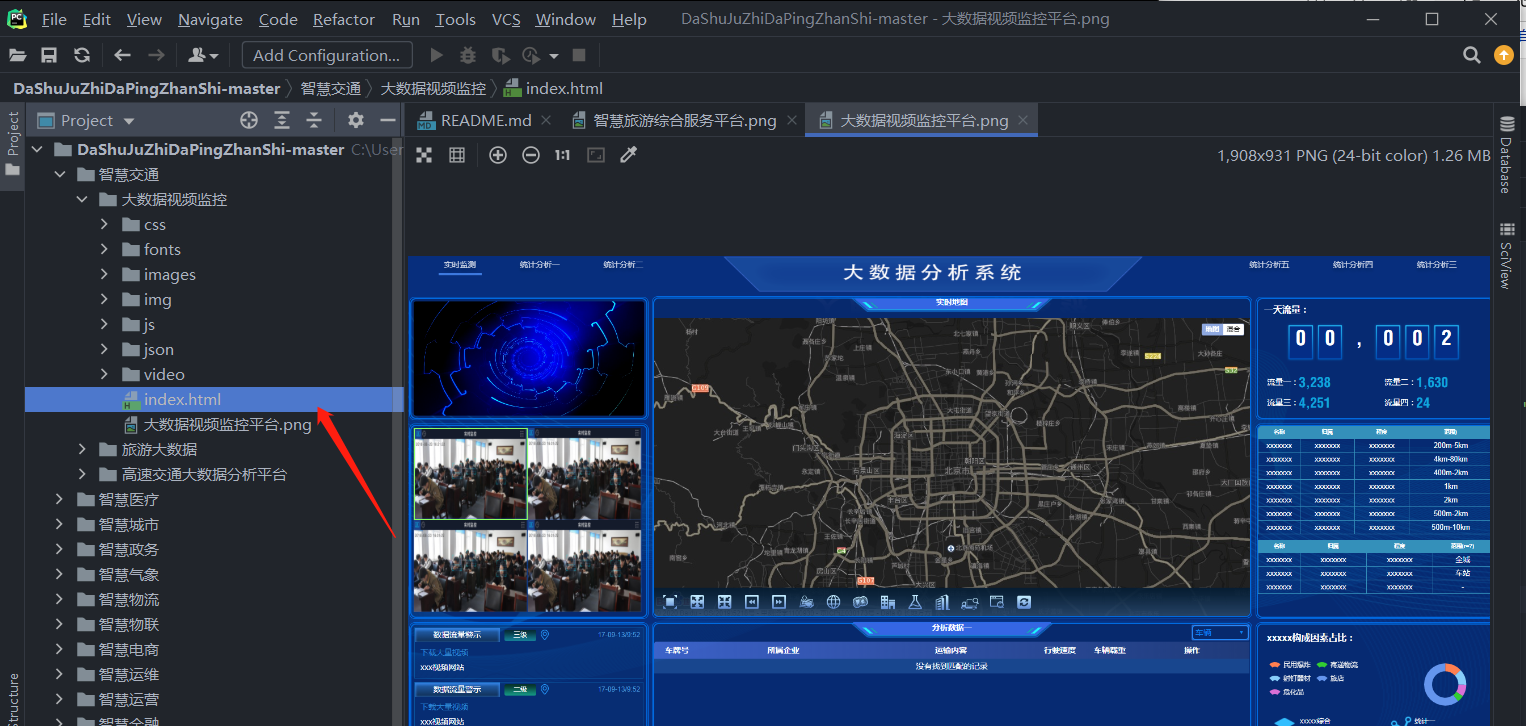The width and height of the screenshot is (1526, 726).
Task: Hide the Project panel with minus icon
Action: coord(388,121)
